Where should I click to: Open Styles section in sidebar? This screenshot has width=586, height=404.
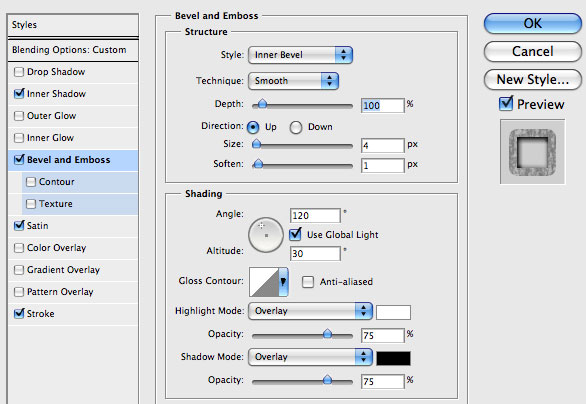click(x=73, y=25)
